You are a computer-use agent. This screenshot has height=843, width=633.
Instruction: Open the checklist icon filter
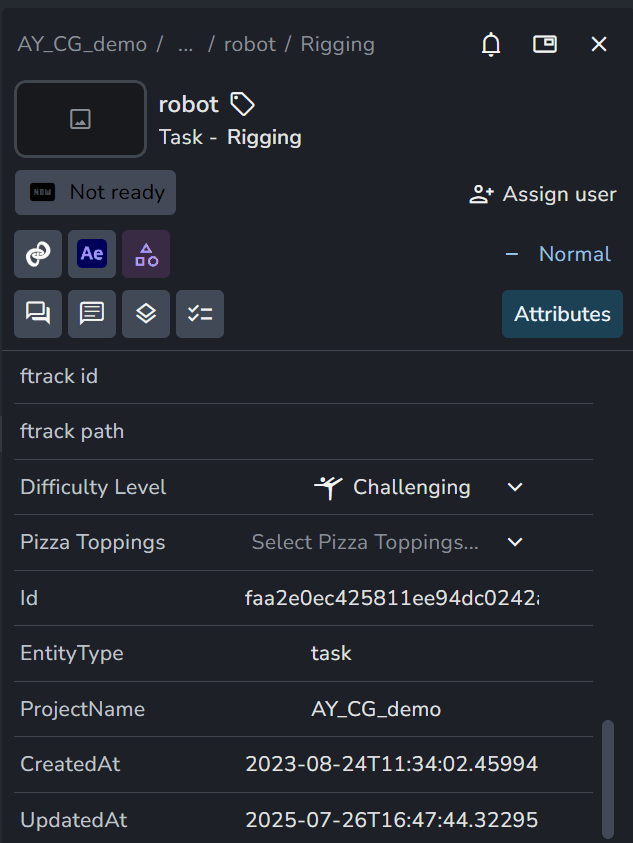tap(200, 314)
